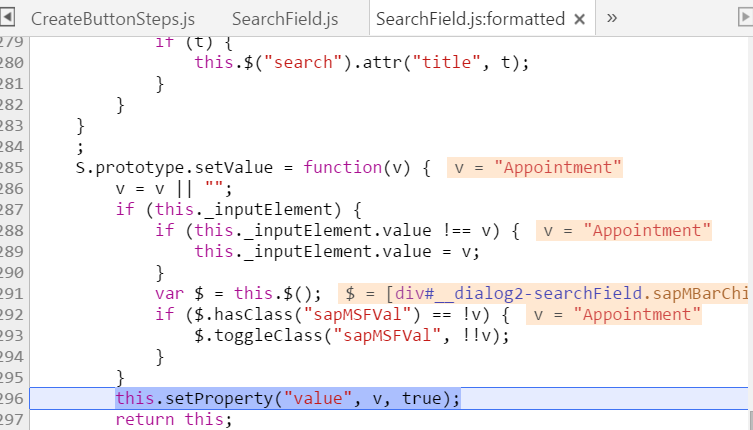Click "this._inputElement.value = v;" on line 289

337,252
